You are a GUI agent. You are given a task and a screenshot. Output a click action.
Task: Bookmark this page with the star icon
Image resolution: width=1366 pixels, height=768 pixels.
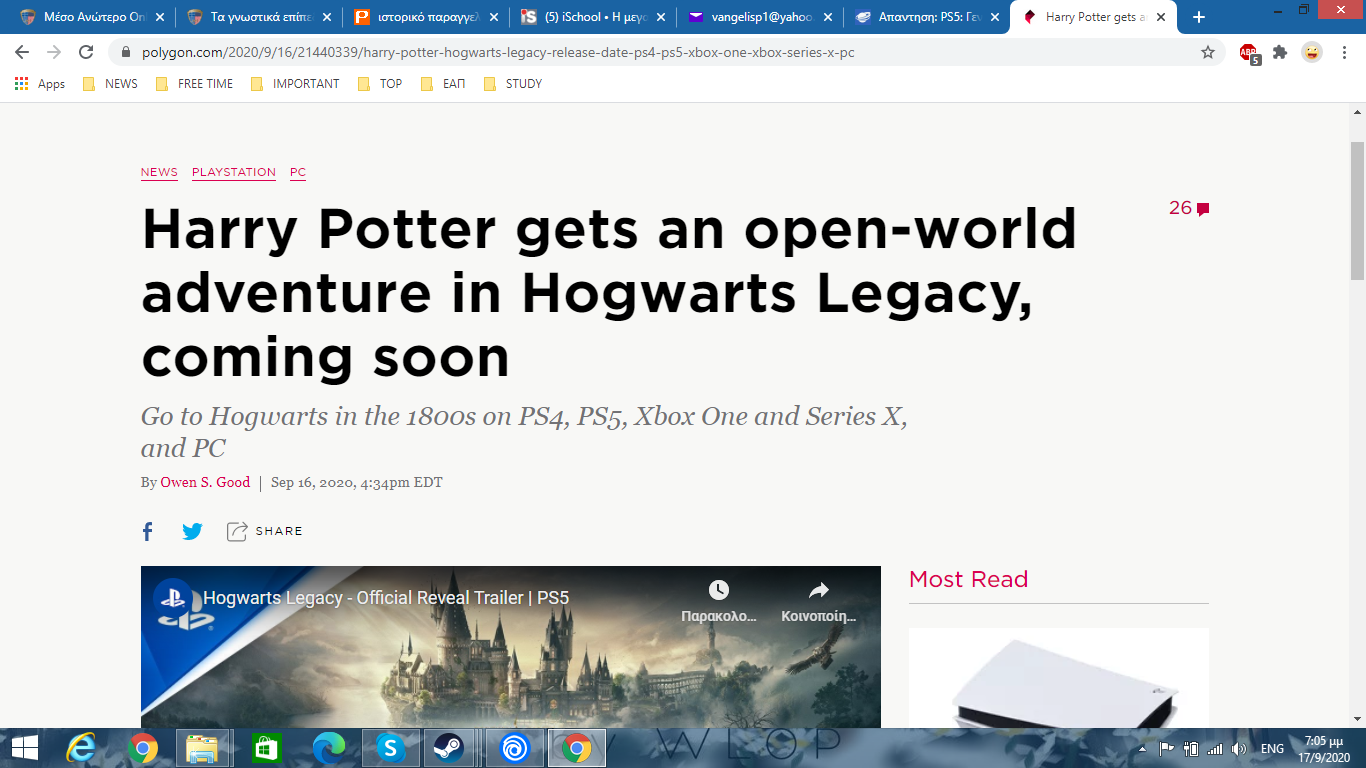(x=1208, y=52)
